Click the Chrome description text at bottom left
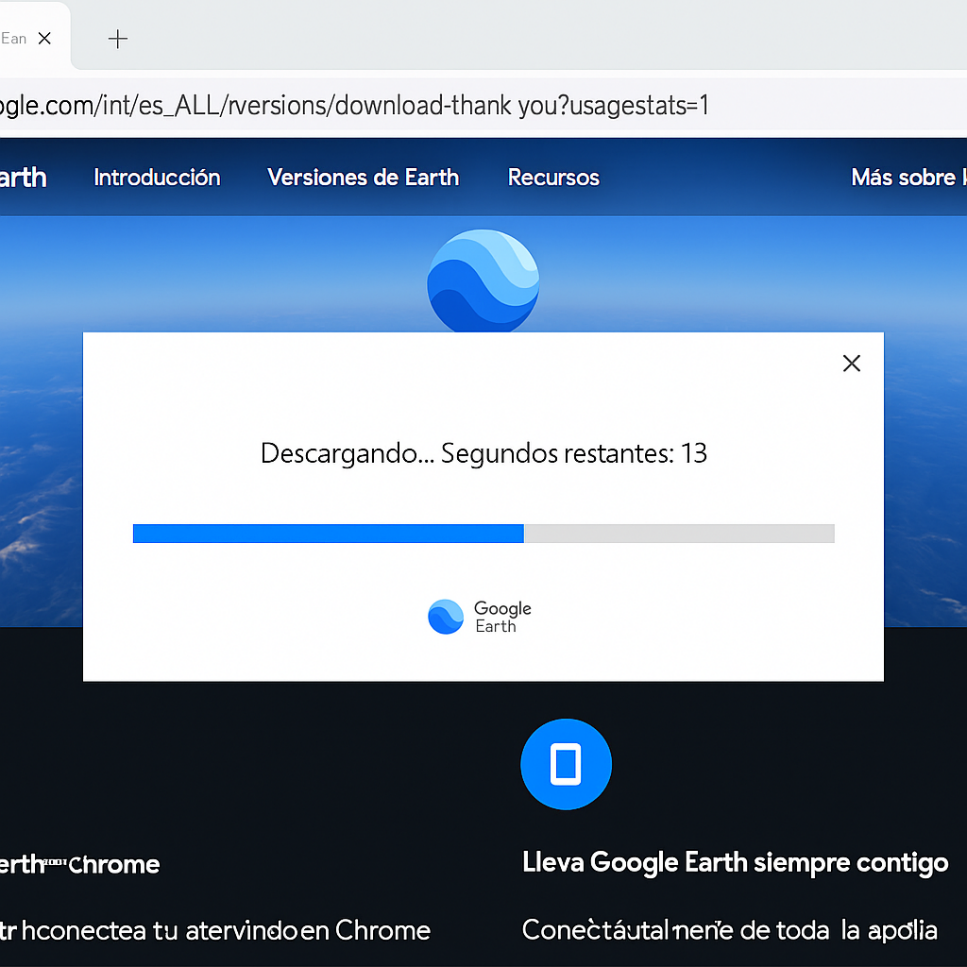The width and height of the screenshot is (967, 967). pyautogui.click(x=215, y=930)
